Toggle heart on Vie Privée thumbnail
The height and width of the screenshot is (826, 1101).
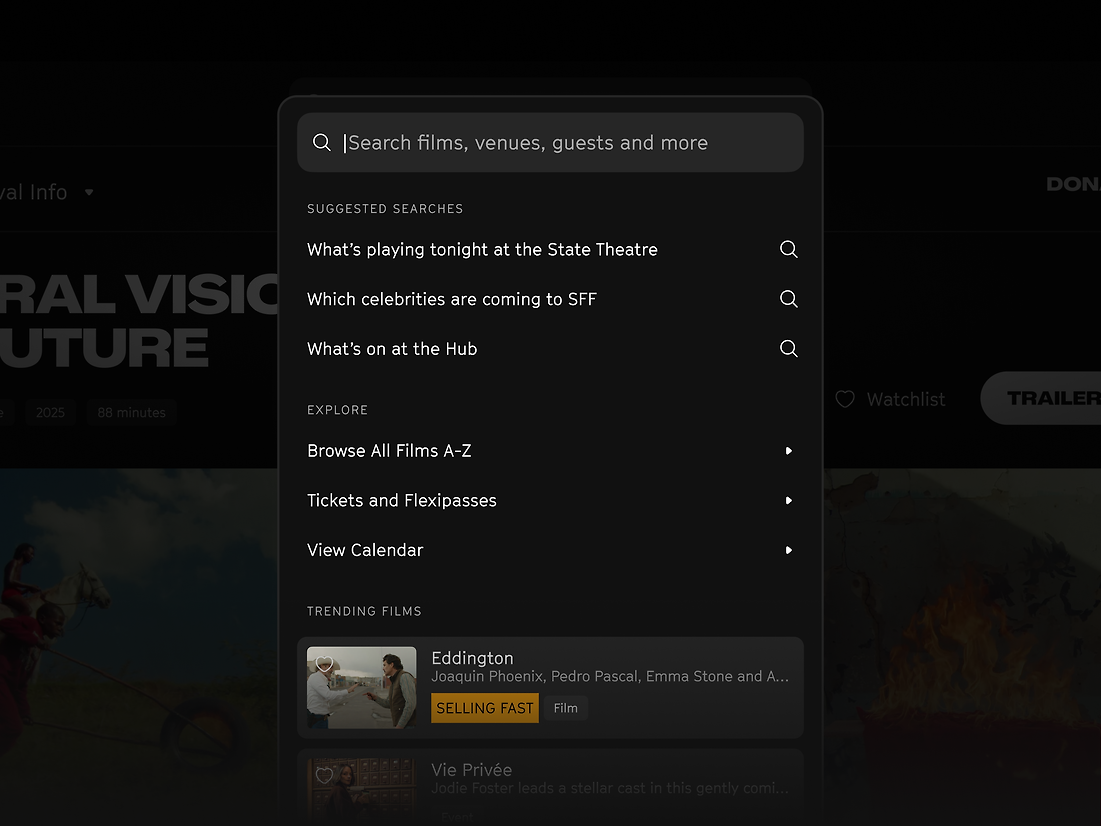(324, 776)
